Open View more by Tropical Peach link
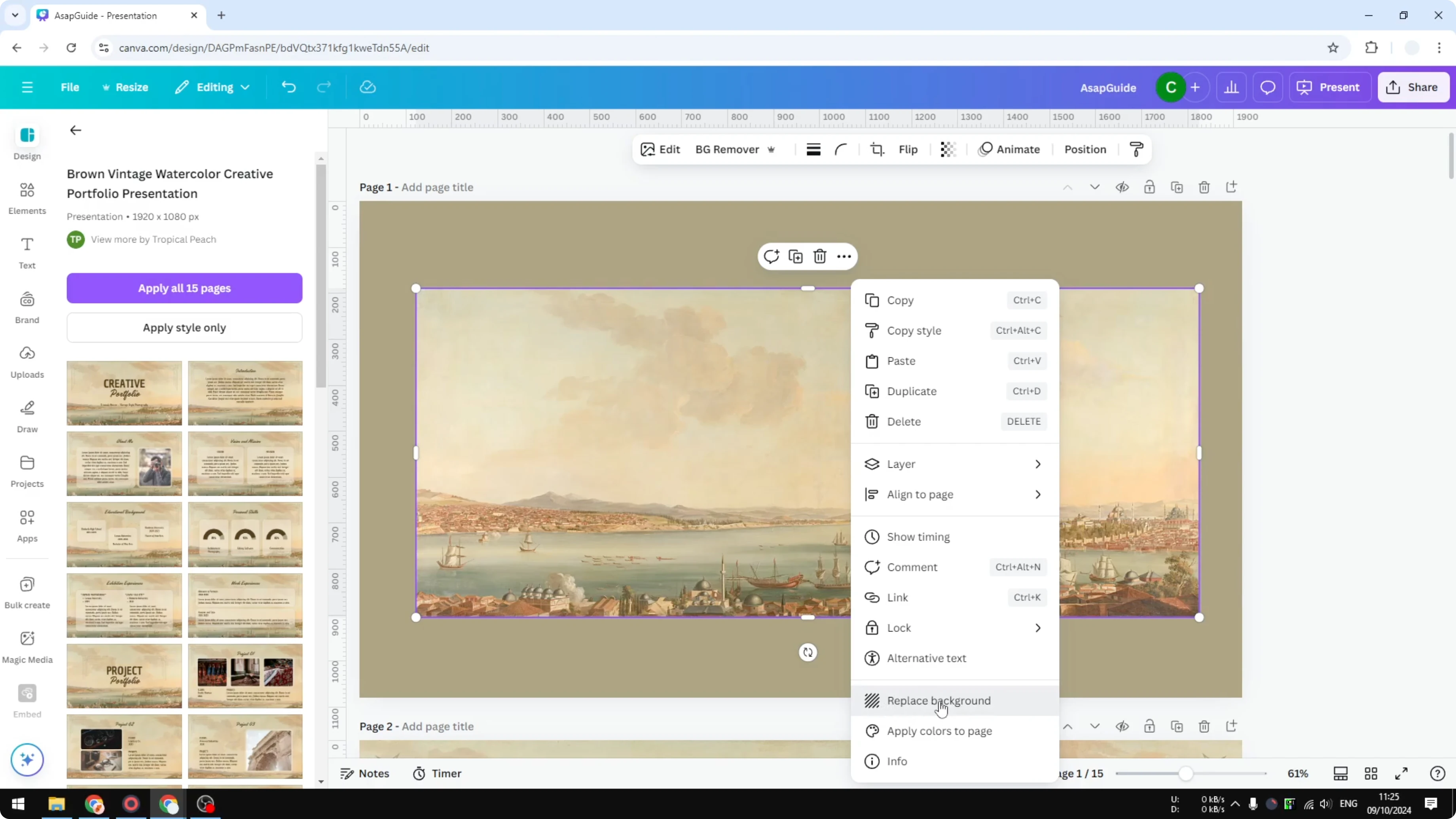 tap(153, 240)
